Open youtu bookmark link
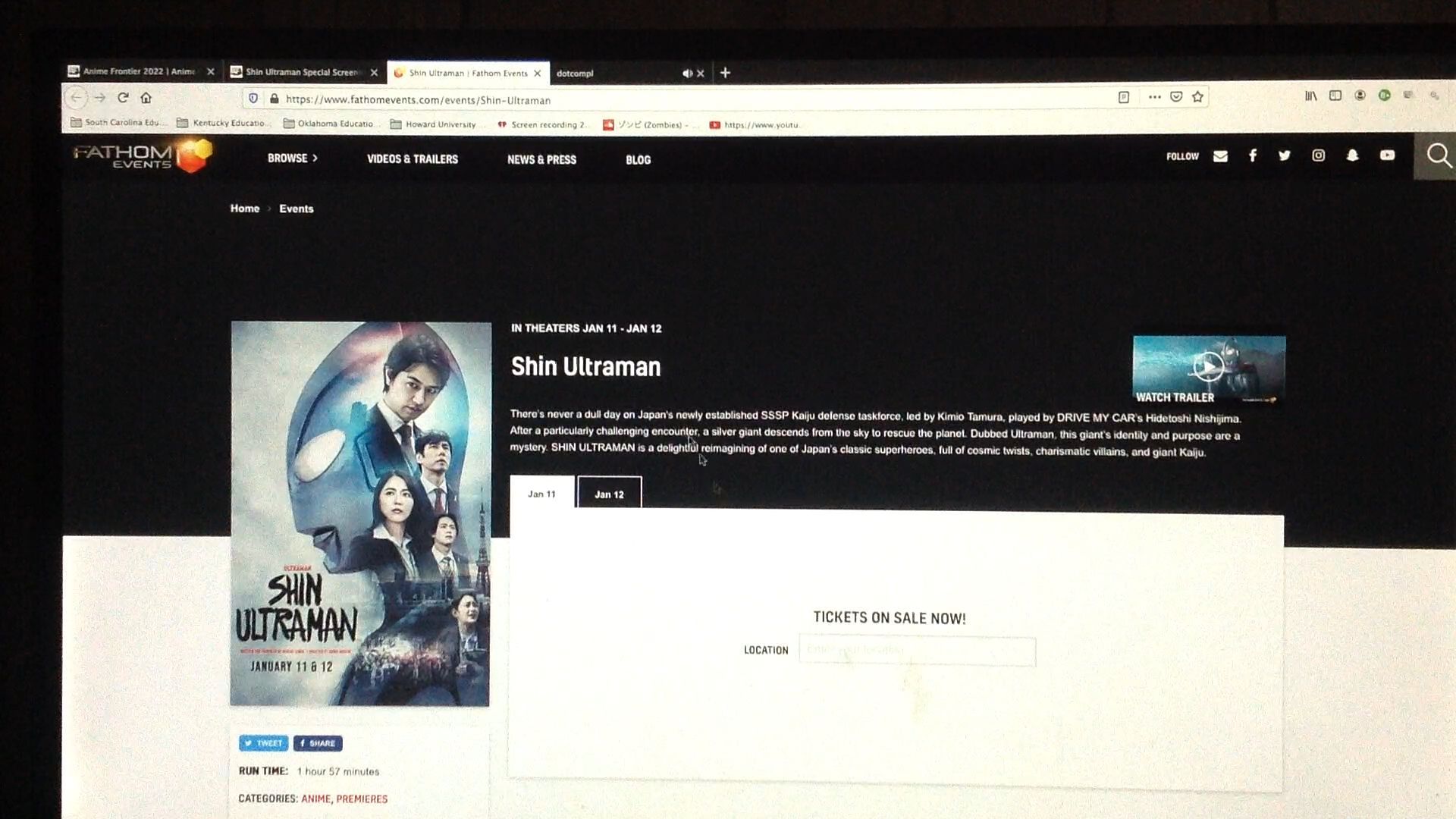 click(755, 125)
